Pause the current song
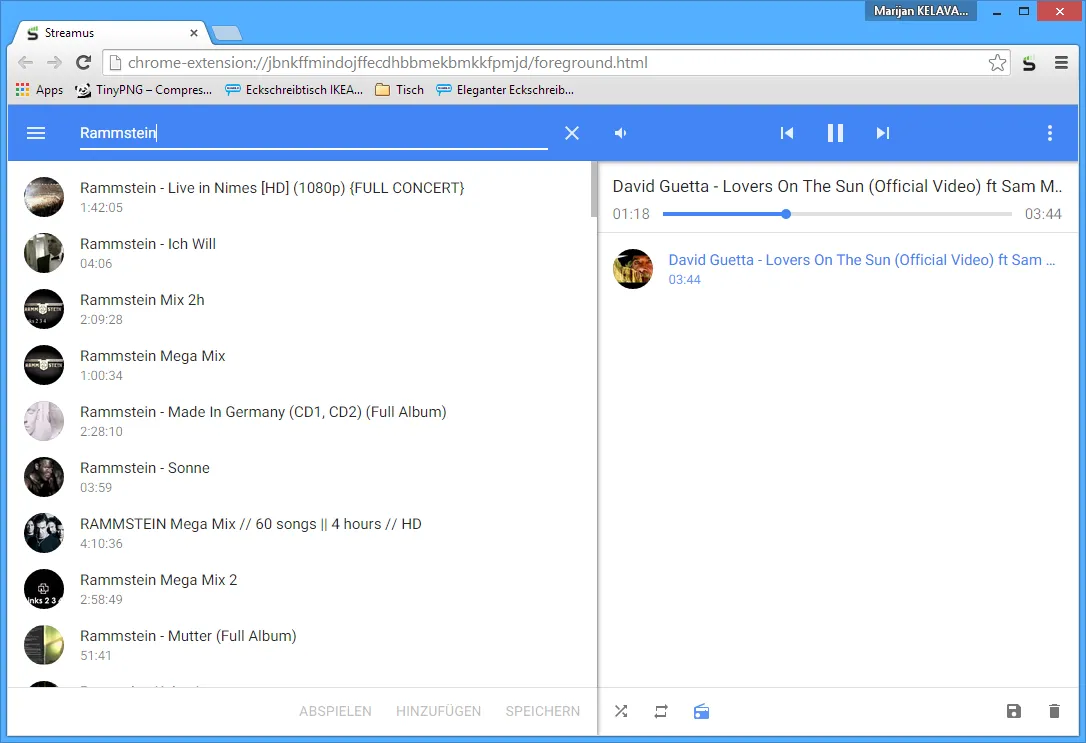Screen dimensions: 1086x743 tap(835, 133)
